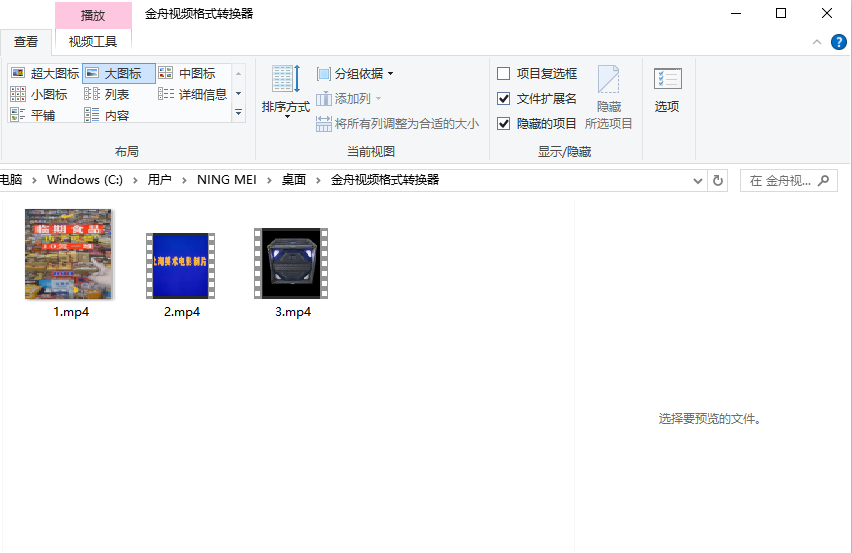
Task: Expand the layout gallery more arrow
Action: 239,112
